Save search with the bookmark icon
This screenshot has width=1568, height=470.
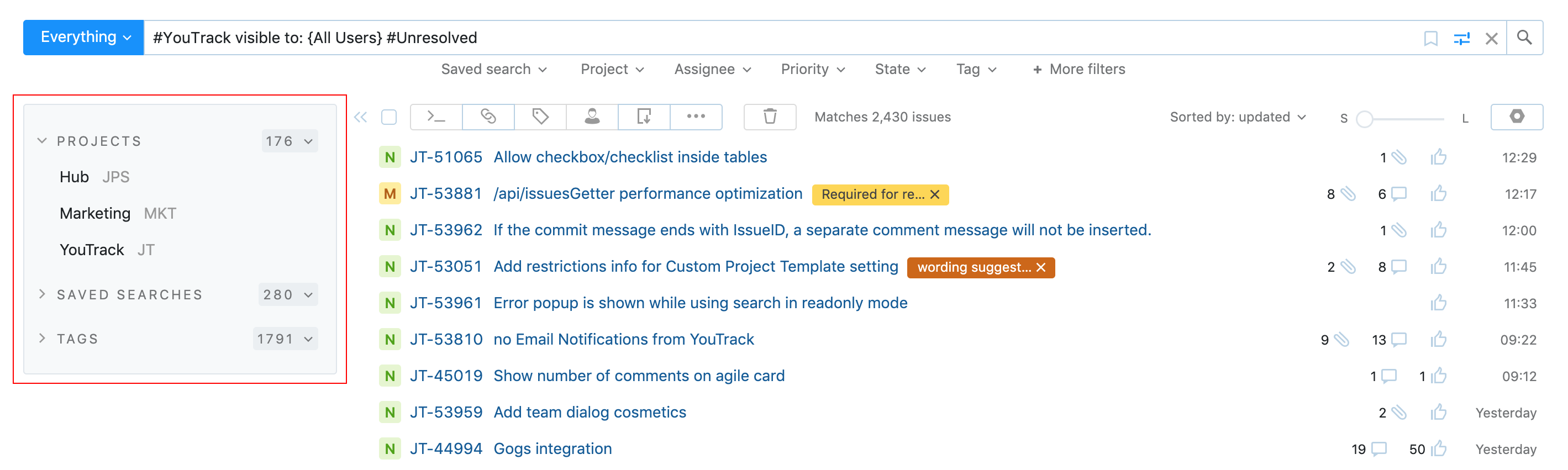tap(1430, 38)
